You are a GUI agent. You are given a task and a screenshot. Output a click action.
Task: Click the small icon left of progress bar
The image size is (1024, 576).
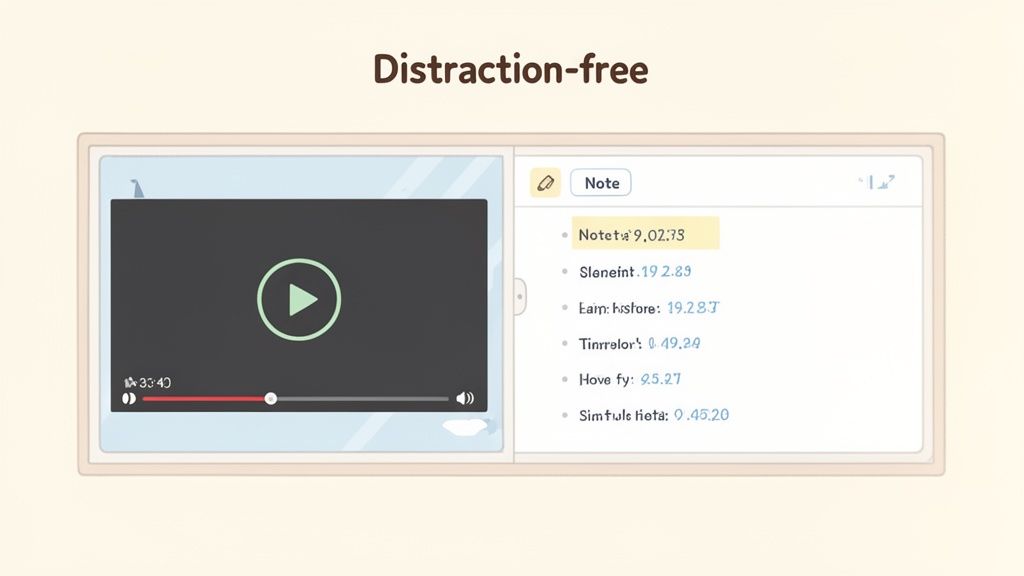click(129, 398)
